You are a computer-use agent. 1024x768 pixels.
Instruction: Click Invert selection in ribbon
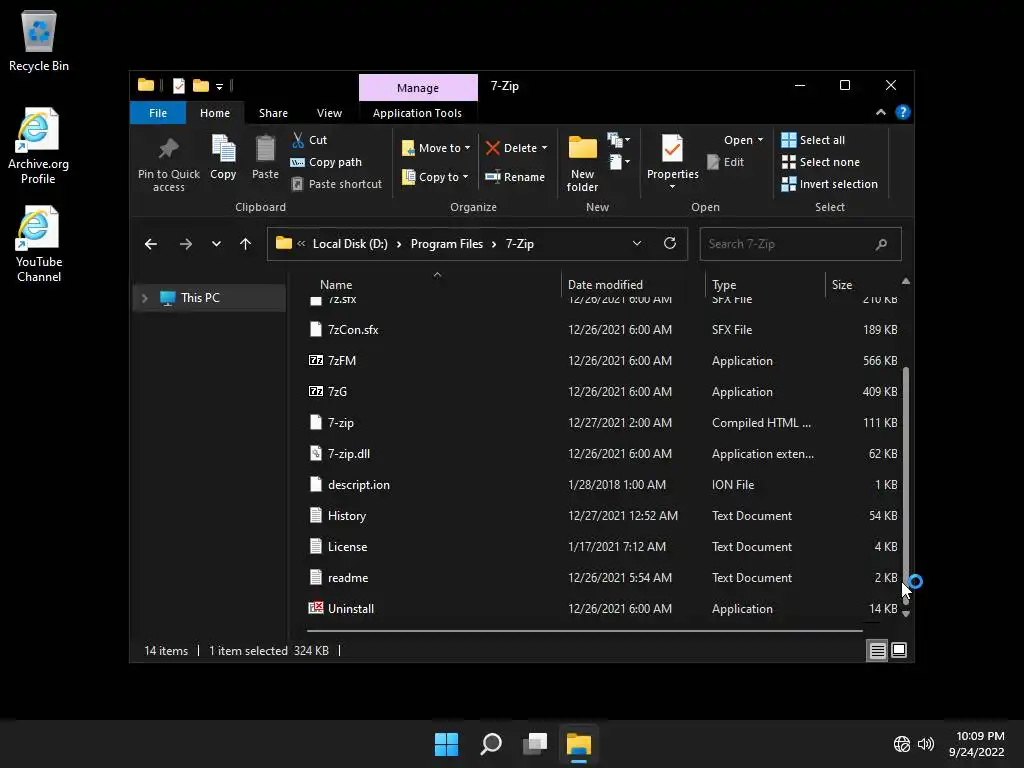pyautogui.click(x=829, y=184)
